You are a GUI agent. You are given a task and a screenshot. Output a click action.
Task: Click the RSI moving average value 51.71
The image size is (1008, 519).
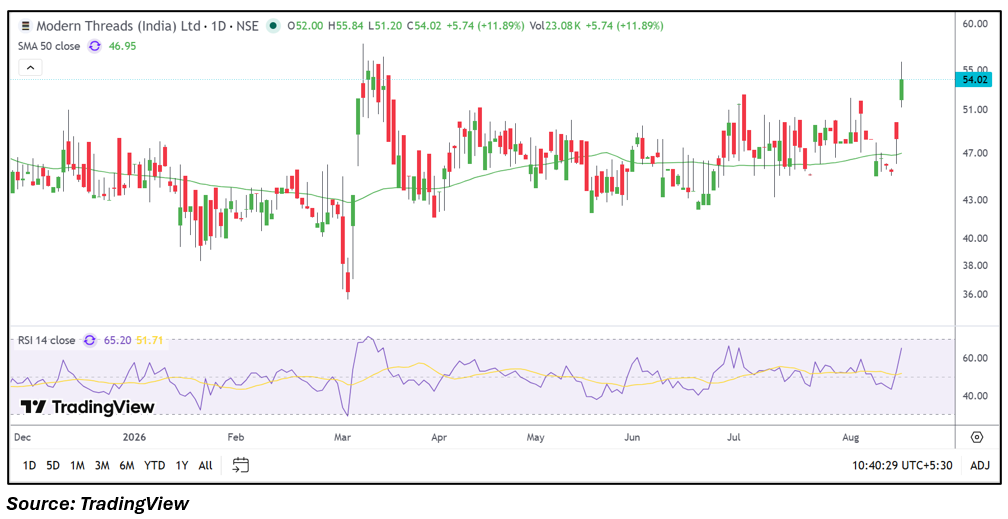148,340
